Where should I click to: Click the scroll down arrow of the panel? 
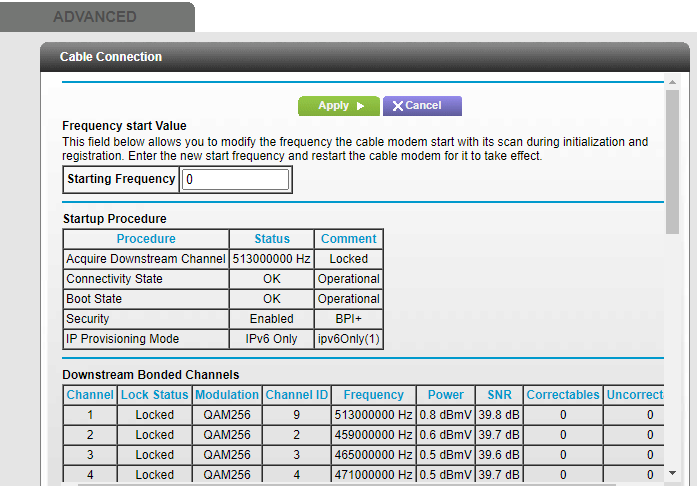(x=672, y=473)
